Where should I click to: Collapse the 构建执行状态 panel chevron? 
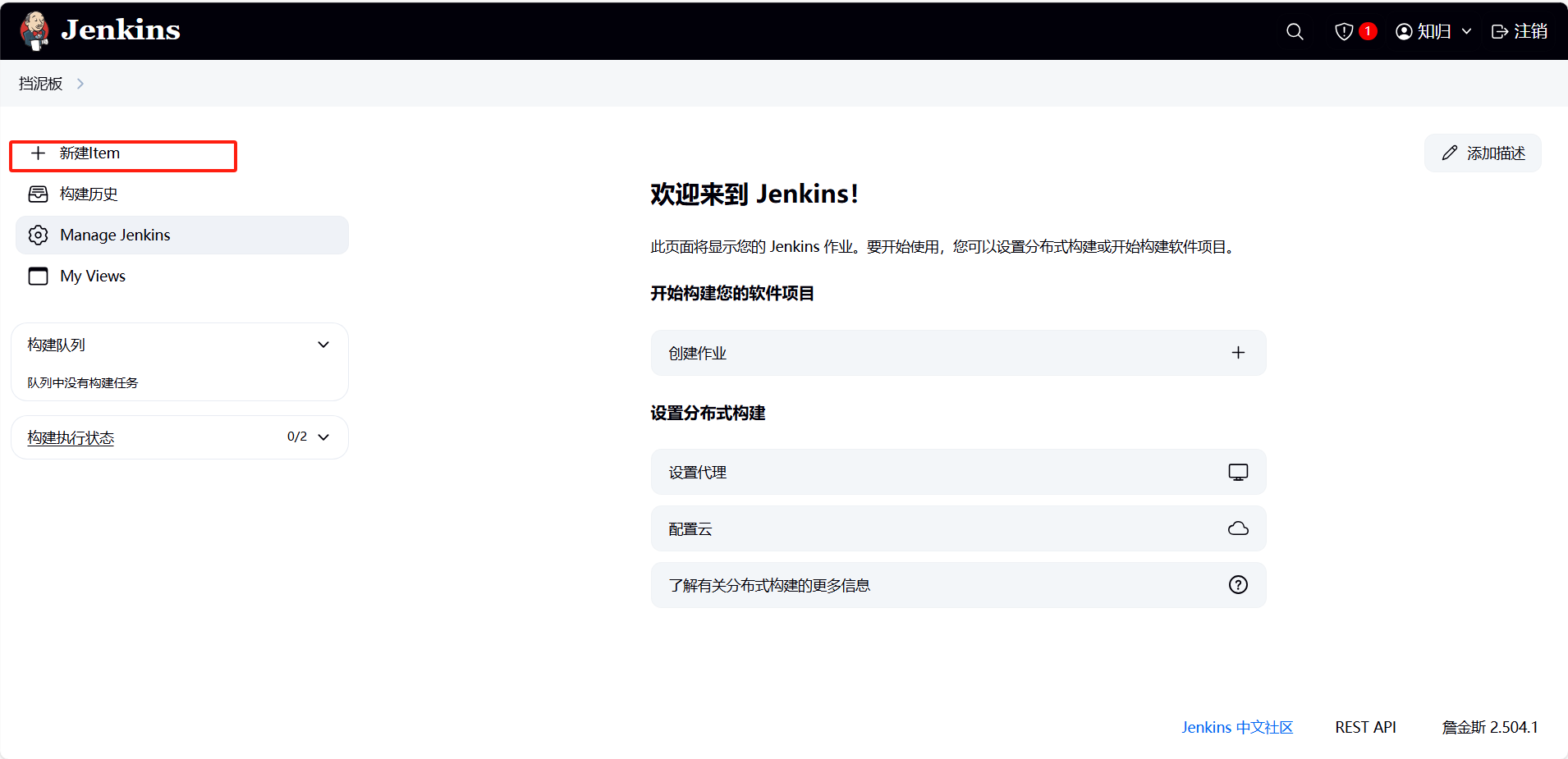pyautogui.click(x=323, y=437)
